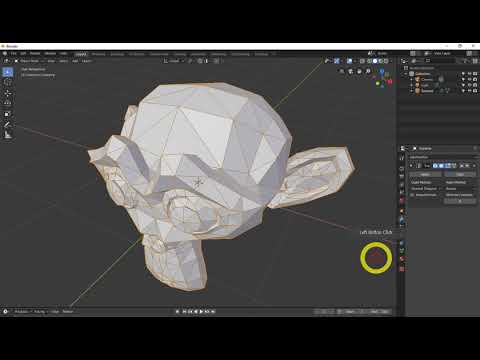Viewport: 480px width, 360px height.
Task: Click the red X axis on navigation gizmo
Action: (x=389, y=82)
